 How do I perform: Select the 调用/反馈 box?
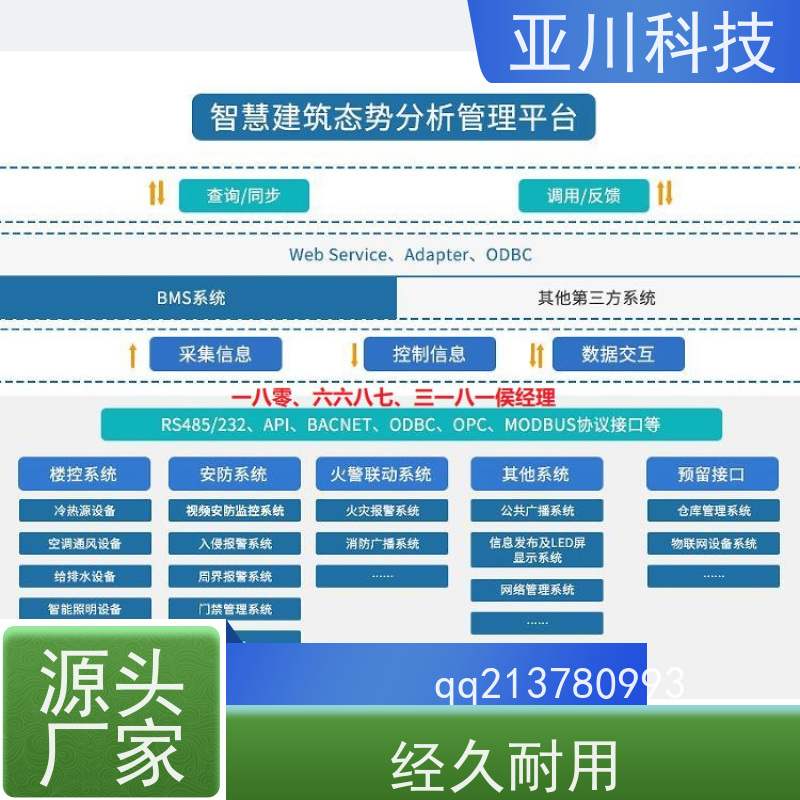click(584, 195)
